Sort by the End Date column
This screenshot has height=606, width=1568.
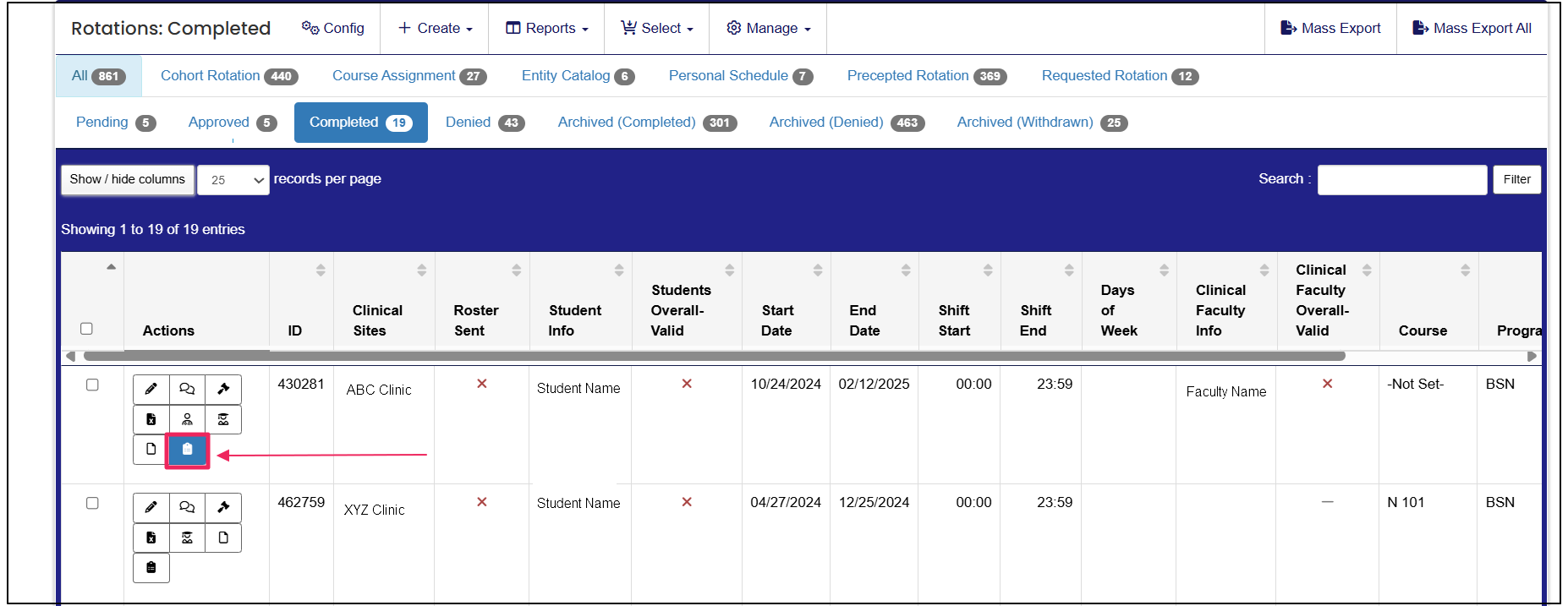pyautogui.click(x=905, y=270)
